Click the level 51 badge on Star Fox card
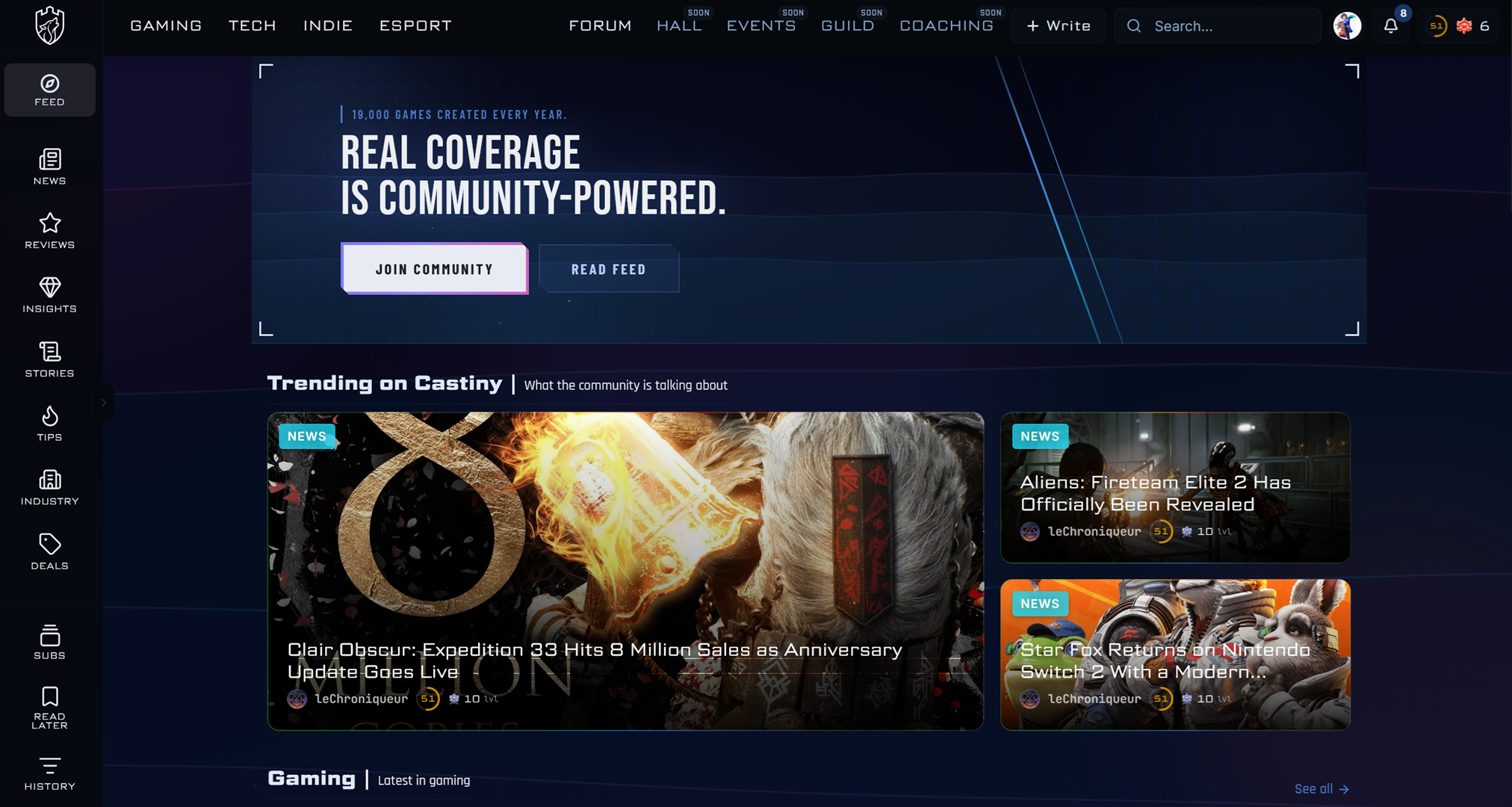This screenshot has height=807, width=1512. tap(1161, 699)
